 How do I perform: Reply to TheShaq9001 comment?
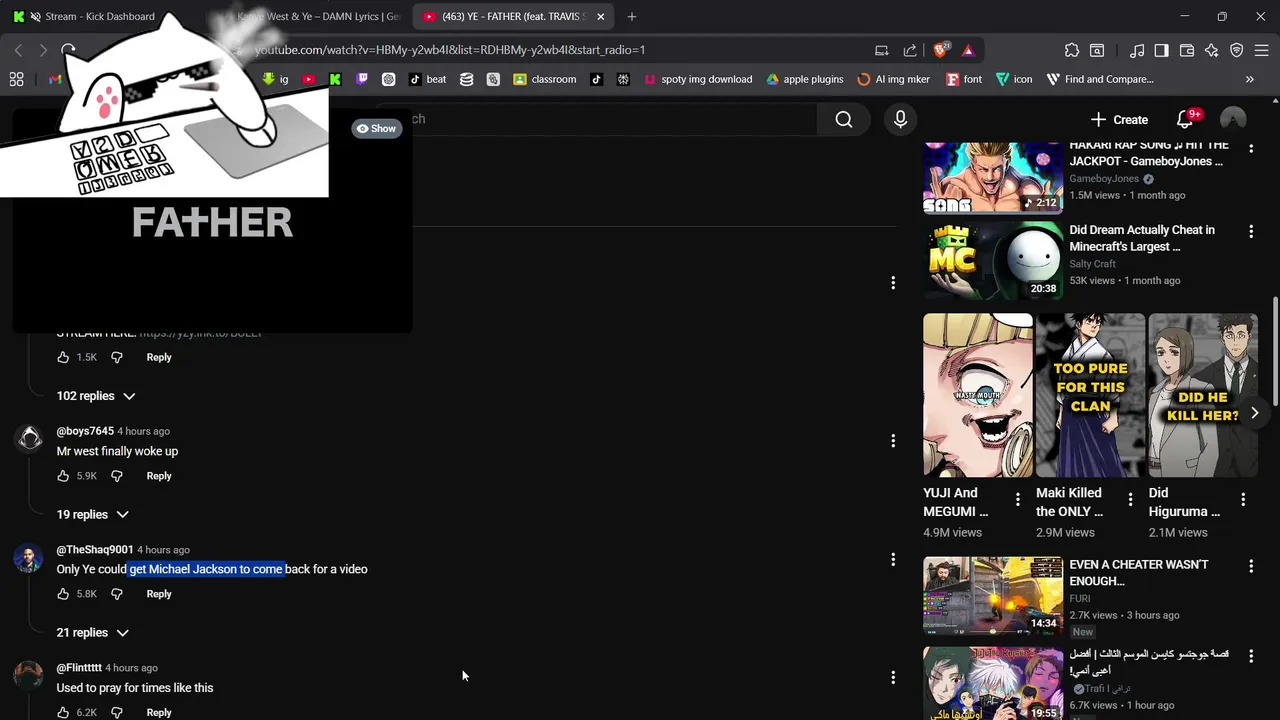[x=159, y=594]
